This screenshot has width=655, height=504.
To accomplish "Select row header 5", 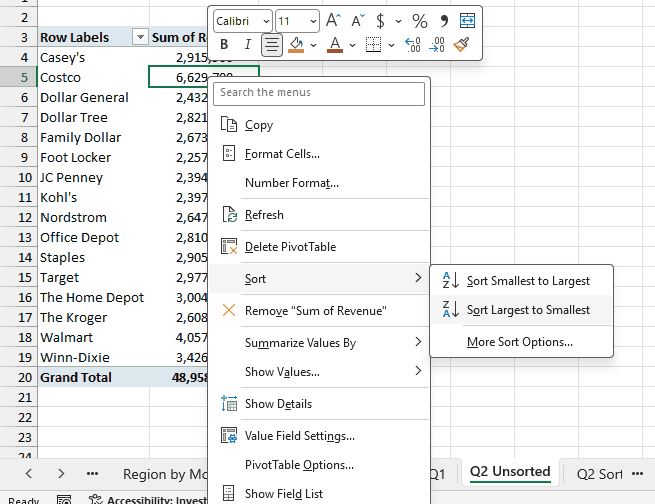I will click(x=18, y=77).
